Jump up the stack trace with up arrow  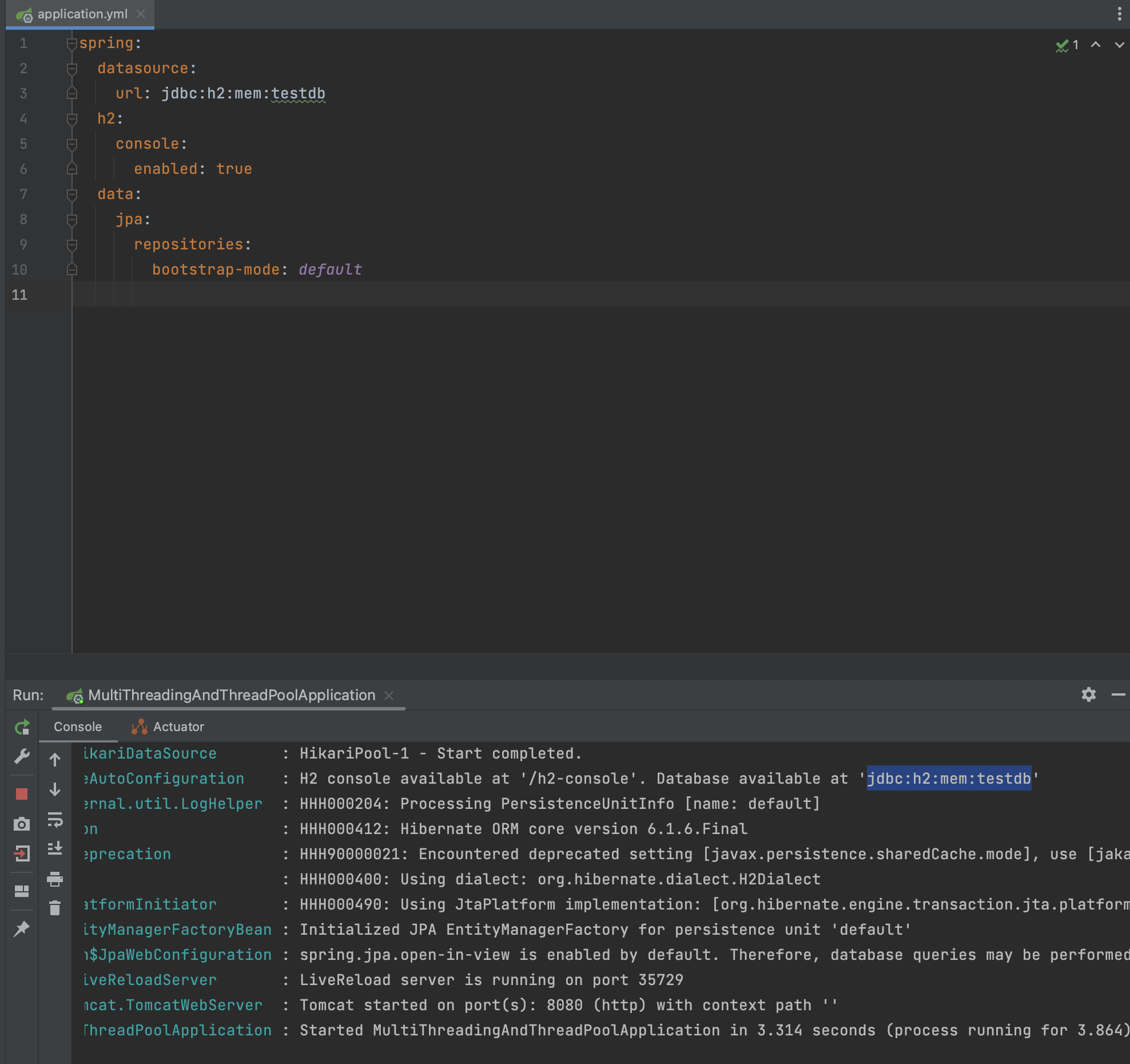coord(55,760)
